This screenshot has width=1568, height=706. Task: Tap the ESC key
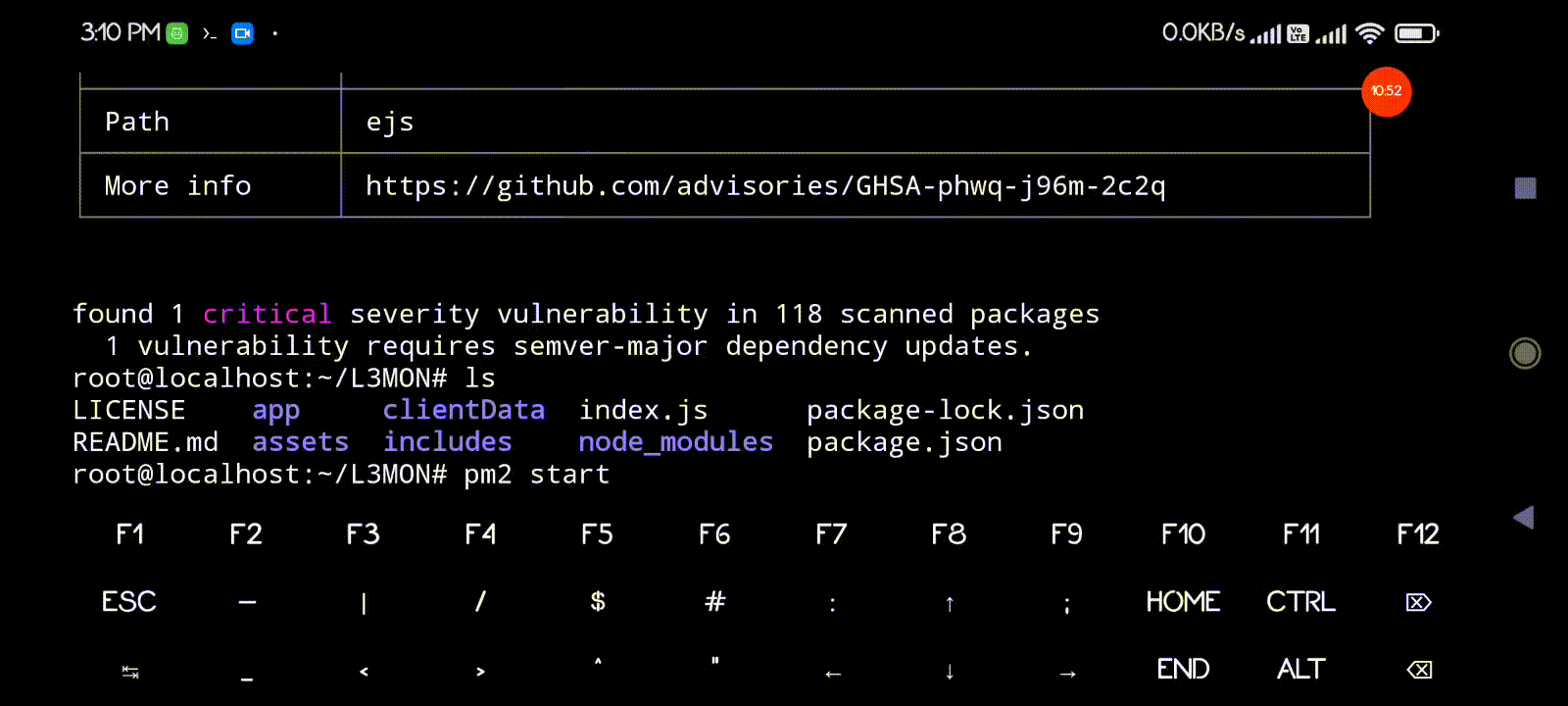click(x=129, y=601)
